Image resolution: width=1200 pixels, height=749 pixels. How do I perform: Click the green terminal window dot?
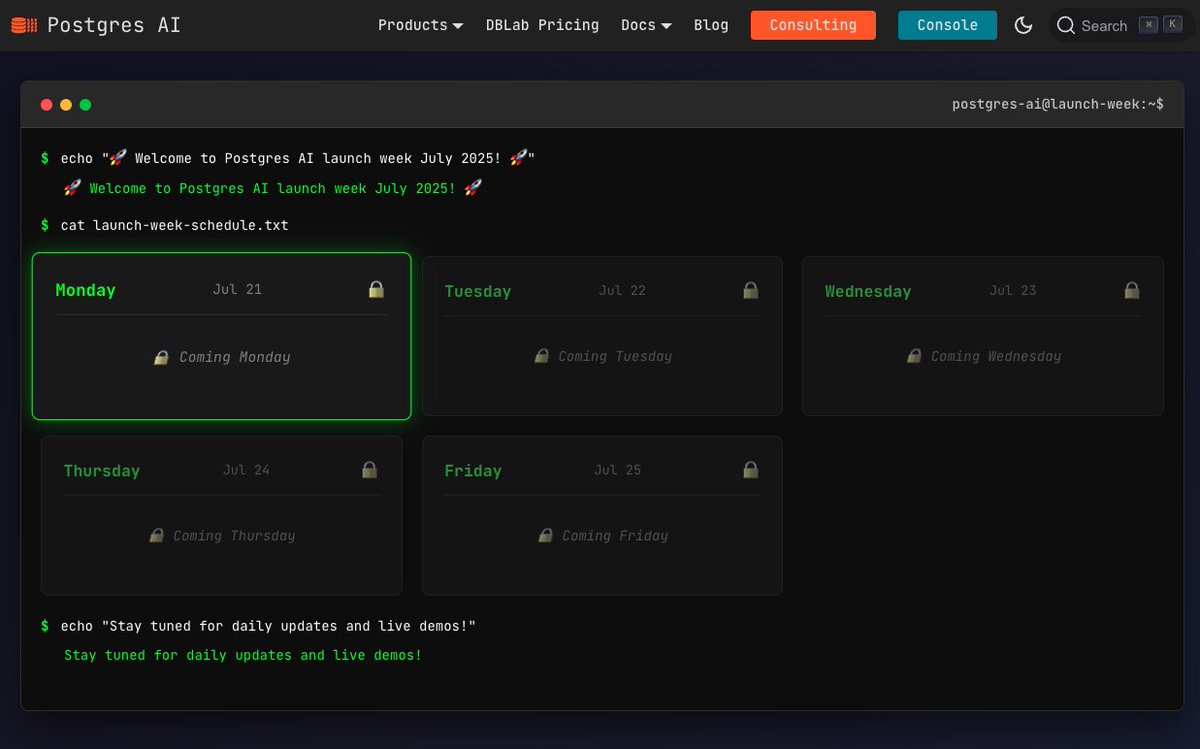85,105
